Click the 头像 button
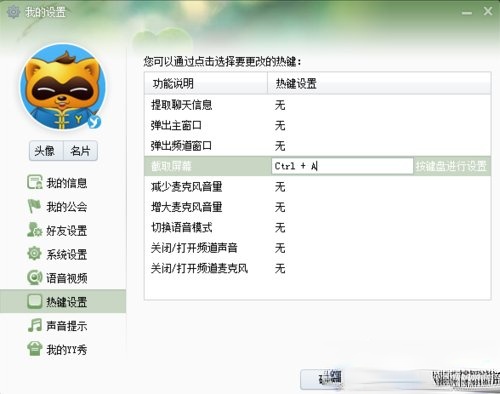500x394 pixels. (46, 151)
